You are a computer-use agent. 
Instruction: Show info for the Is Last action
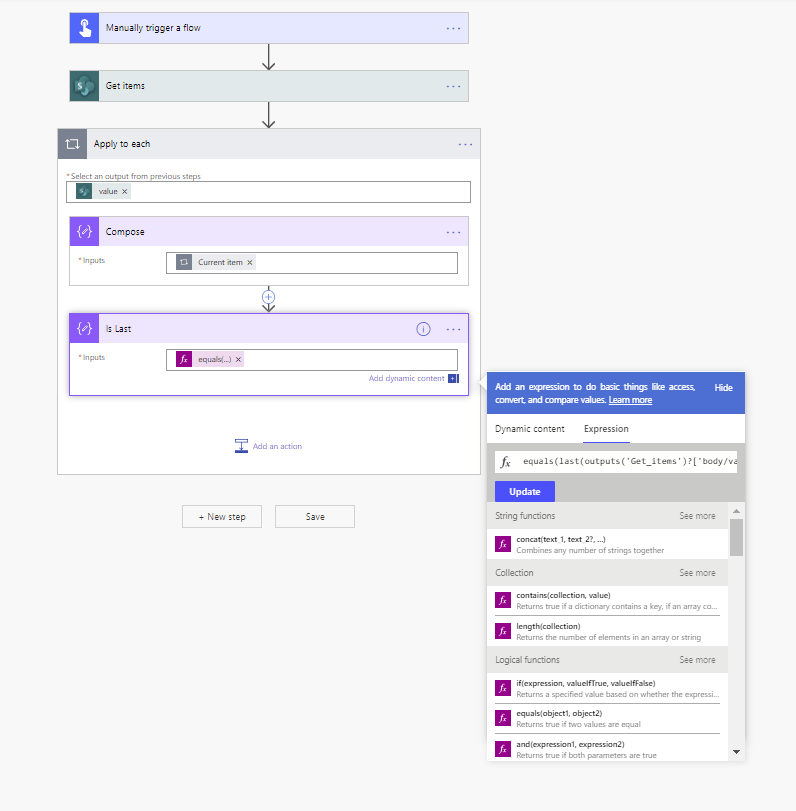(423, 329)
